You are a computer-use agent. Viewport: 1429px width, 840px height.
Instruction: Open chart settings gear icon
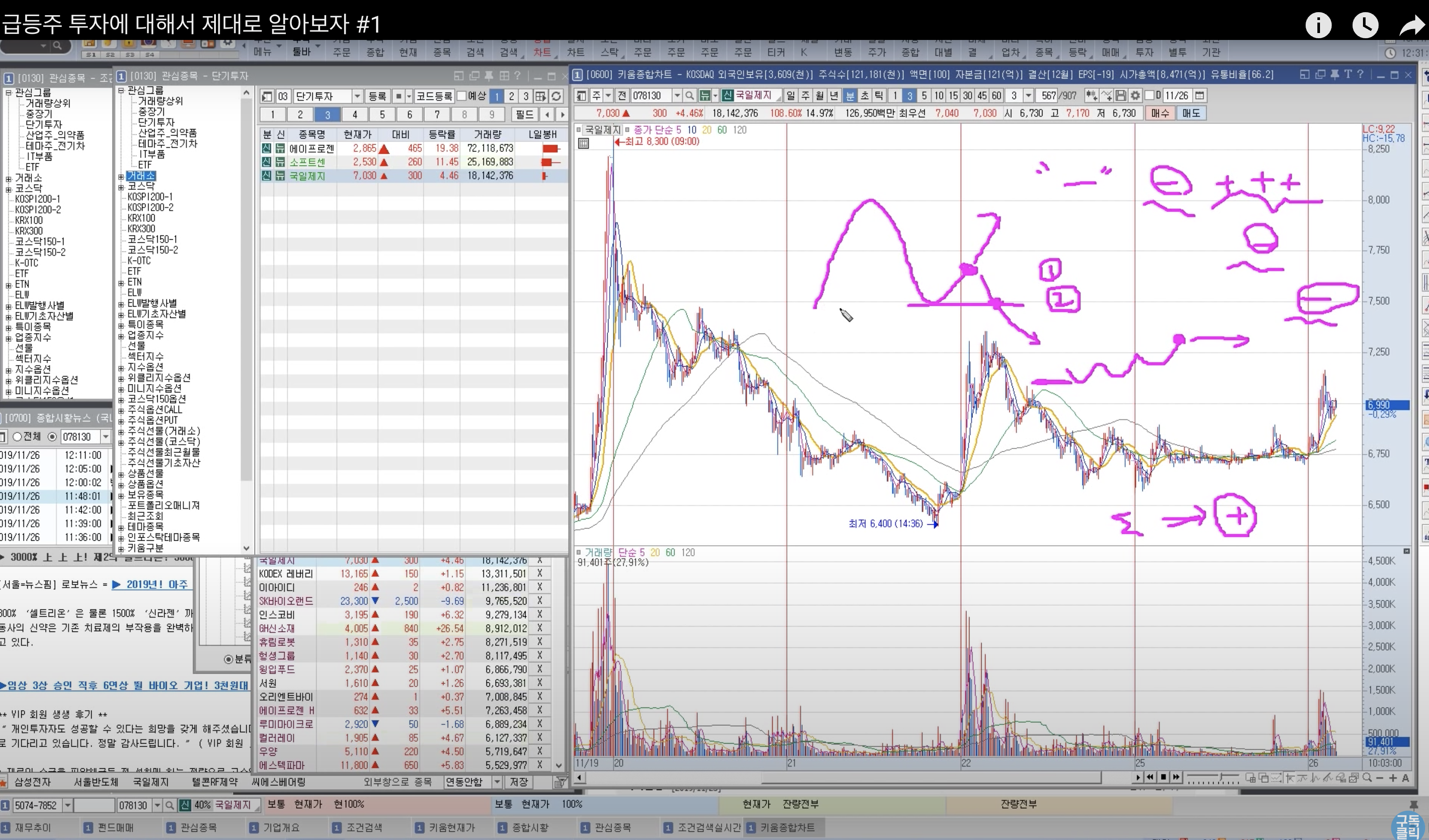click(1135, 96)
